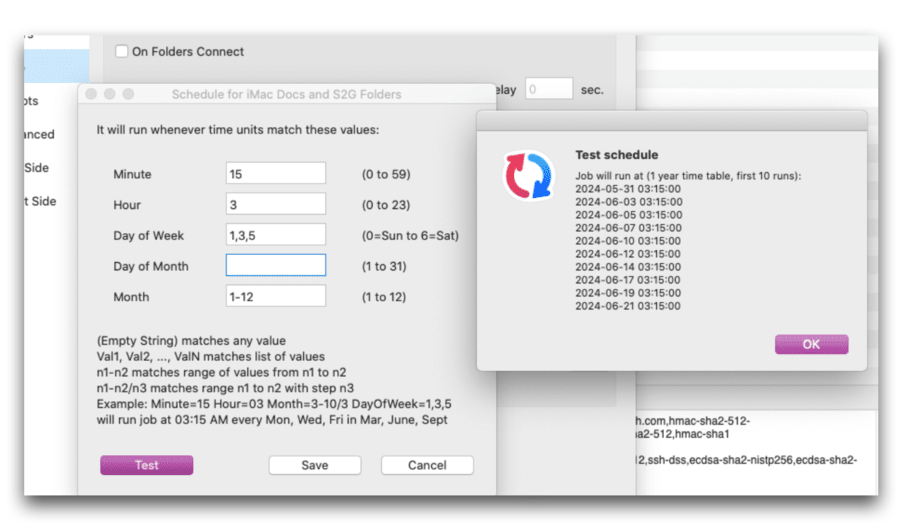900x532 pixels.
Task: Save the schedule settings
Action: click(x=315, y=465)
